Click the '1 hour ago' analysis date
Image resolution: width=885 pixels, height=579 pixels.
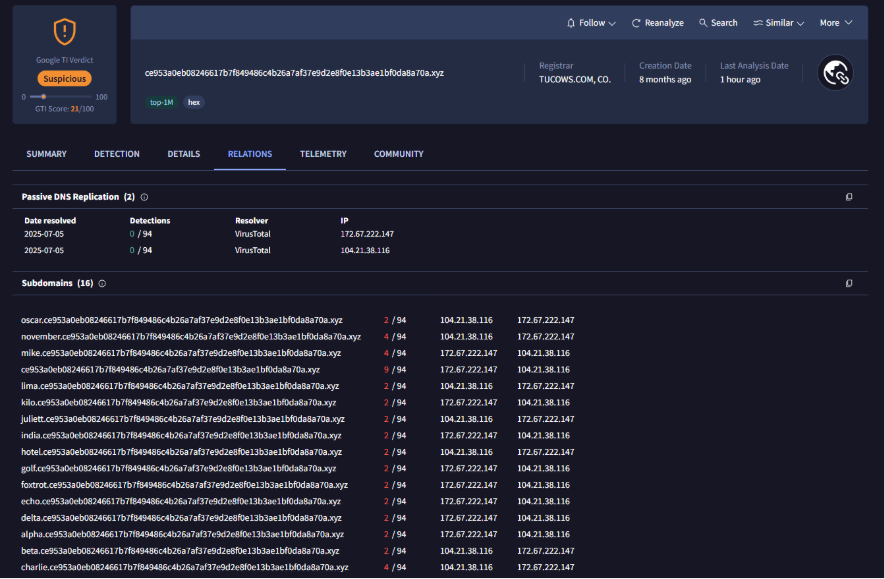click(740, 80)
